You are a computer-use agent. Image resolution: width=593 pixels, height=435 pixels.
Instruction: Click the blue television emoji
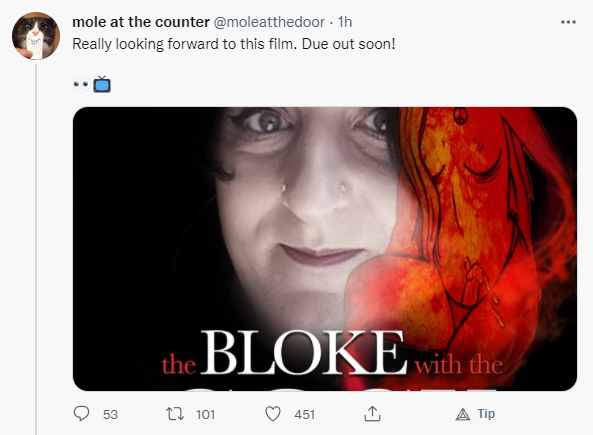(102, 84)
